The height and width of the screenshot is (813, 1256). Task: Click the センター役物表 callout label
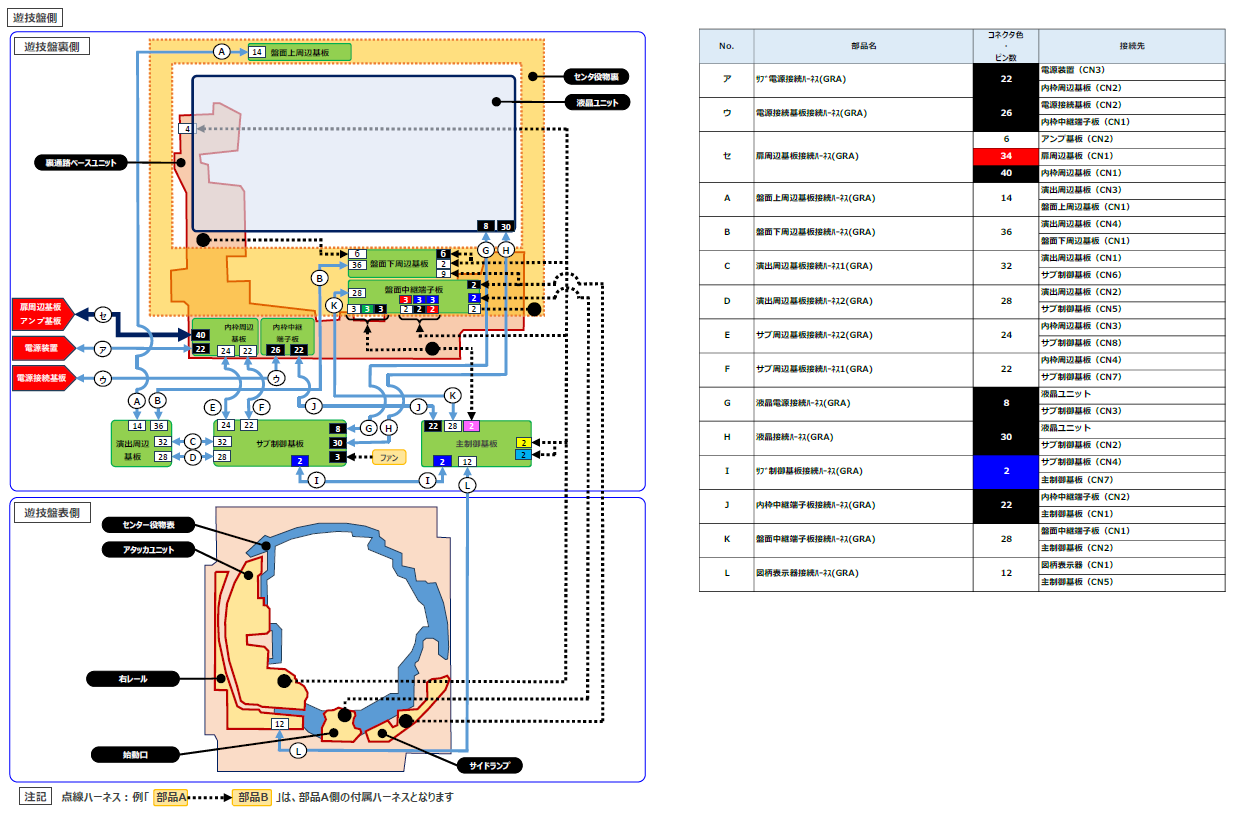coord(148,525)
